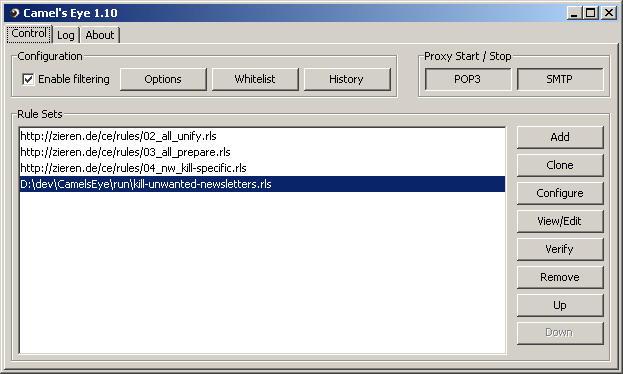Switch to the Log tab
Screen dimensions: 623x374
coord(66,35)
